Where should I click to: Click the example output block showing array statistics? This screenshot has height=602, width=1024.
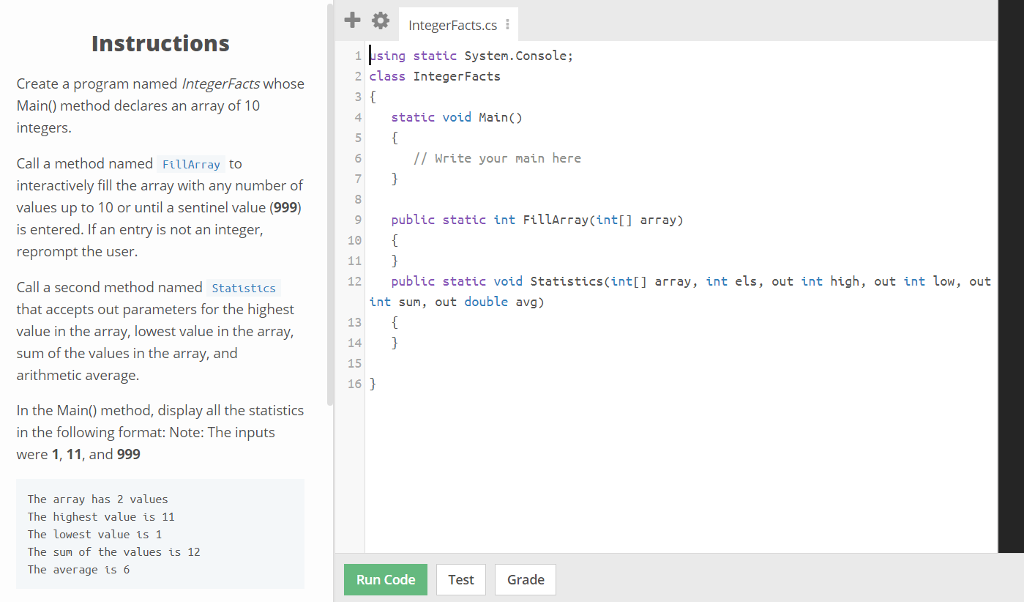coord(160,534)
